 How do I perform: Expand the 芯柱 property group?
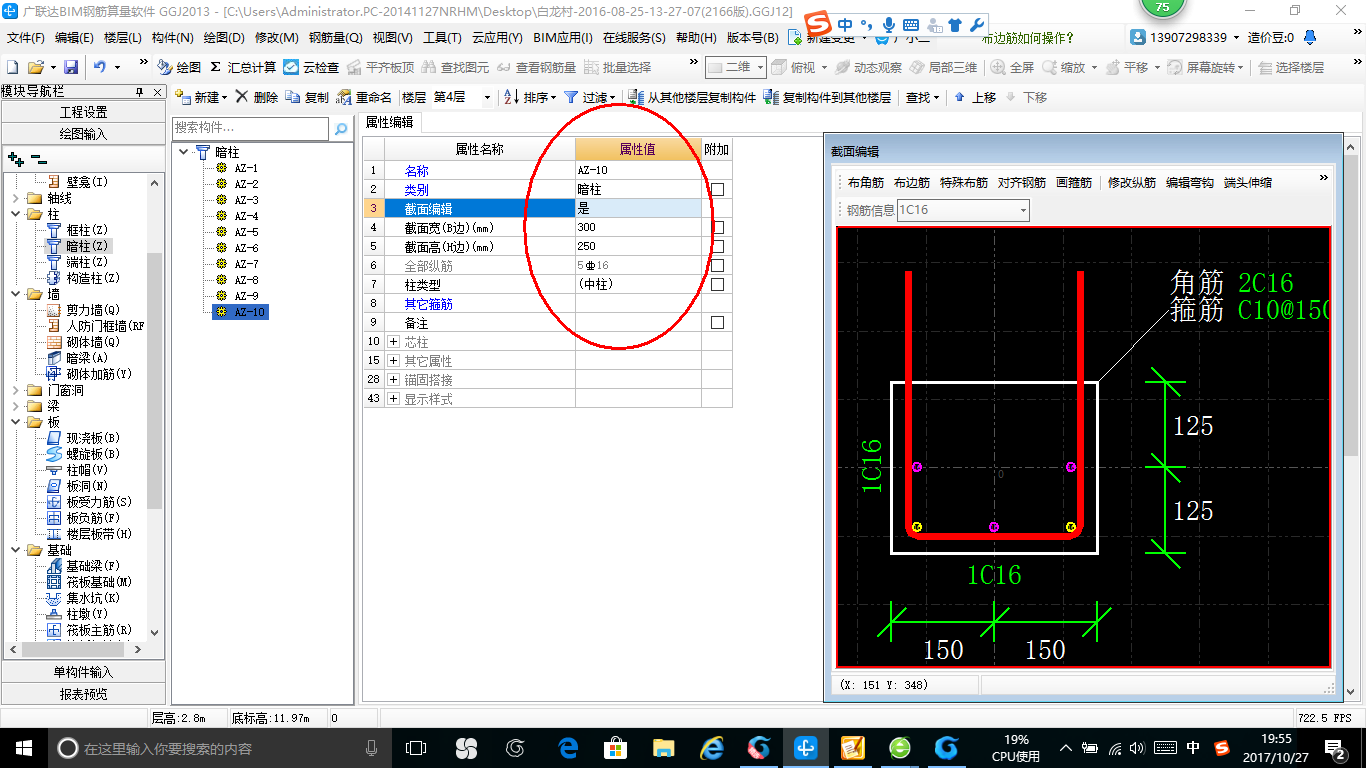pos(394,342)
